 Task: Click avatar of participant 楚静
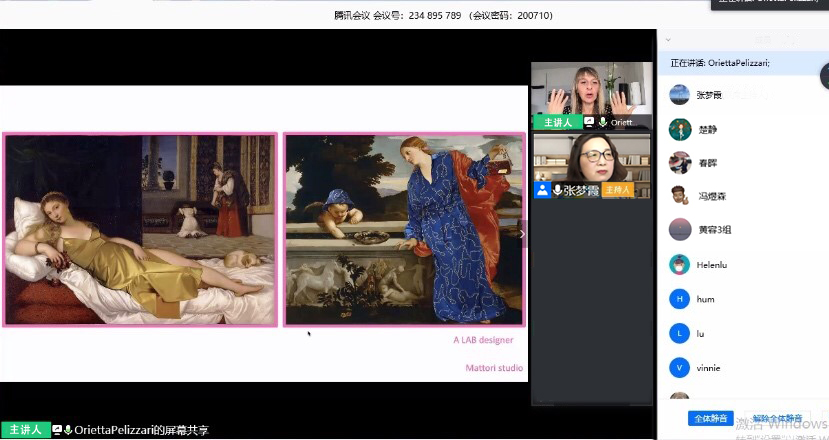click(x=679, y=129)
